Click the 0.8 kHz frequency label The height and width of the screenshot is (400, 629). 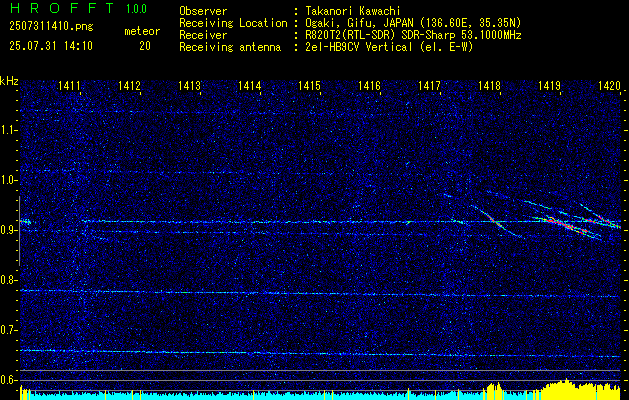tap(9, 280)
